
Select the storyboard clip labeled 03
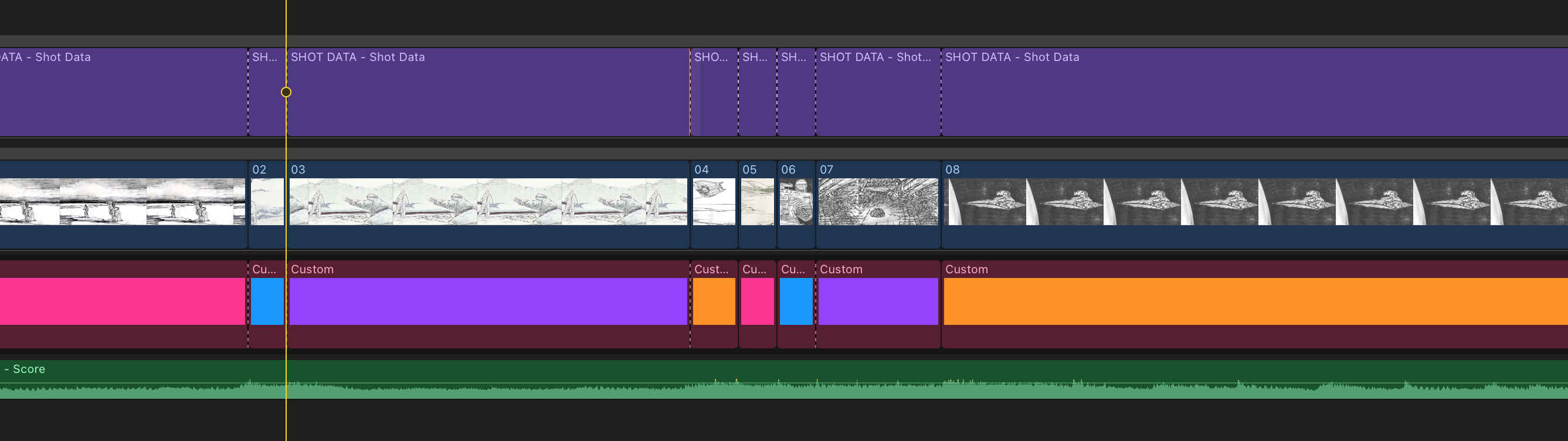[487, 204]
